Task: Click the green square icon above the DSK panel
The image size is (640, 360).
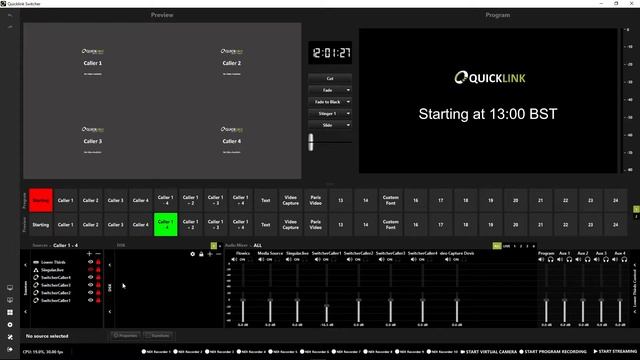Action: click(x=213, y=245)
